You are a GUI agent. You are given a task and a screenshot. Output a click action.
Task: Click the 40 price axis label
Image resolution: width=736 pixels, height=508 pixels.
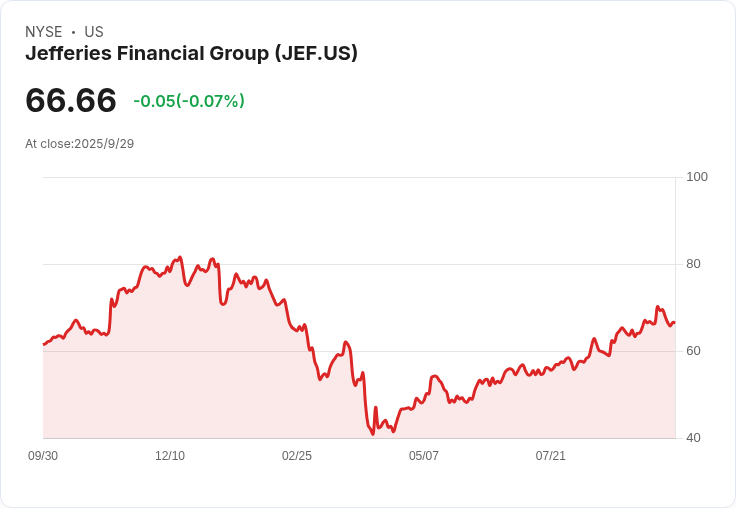(x=693, y=438)
